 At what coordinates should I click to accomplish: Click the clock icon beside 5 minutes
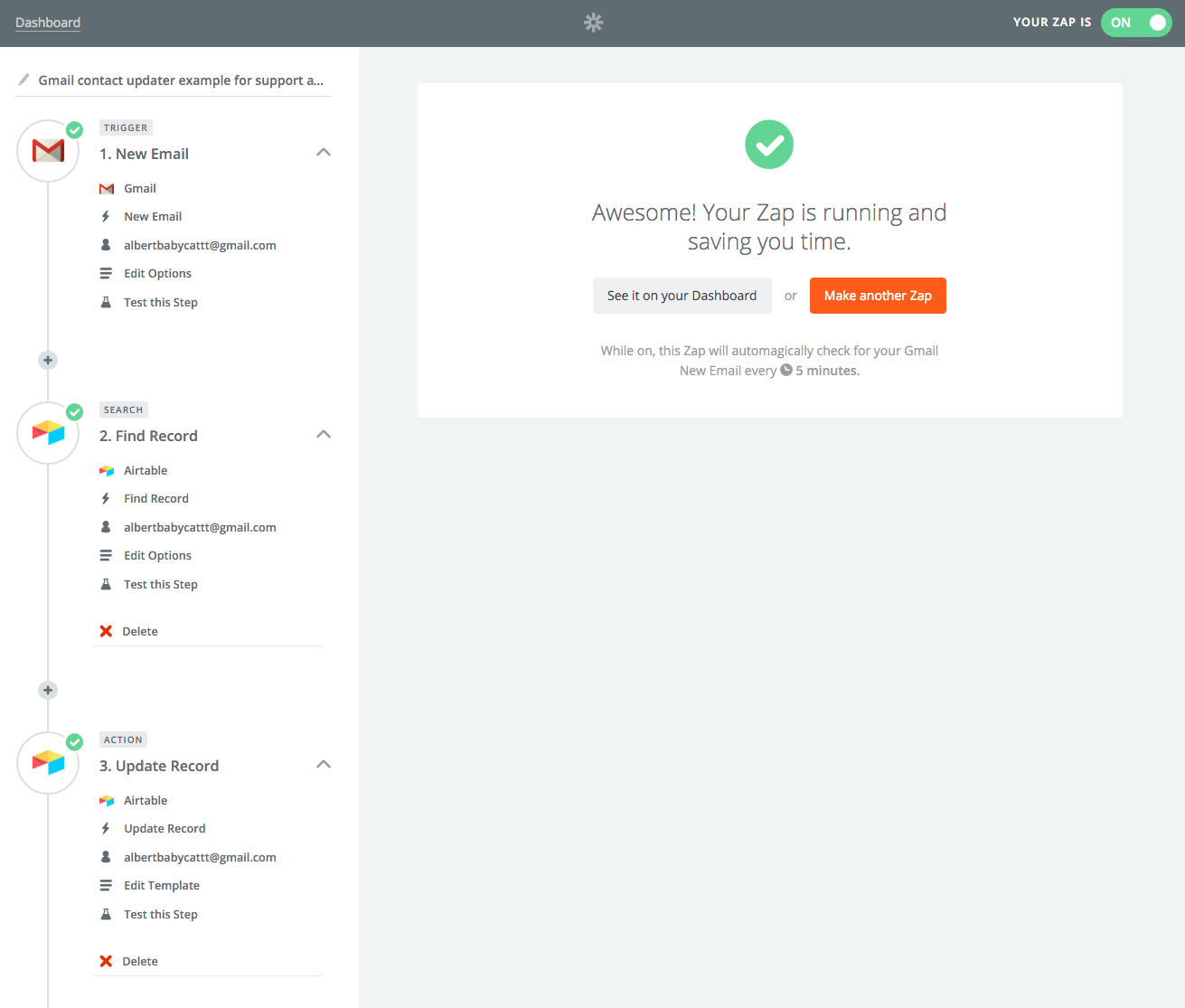(786, 370)
